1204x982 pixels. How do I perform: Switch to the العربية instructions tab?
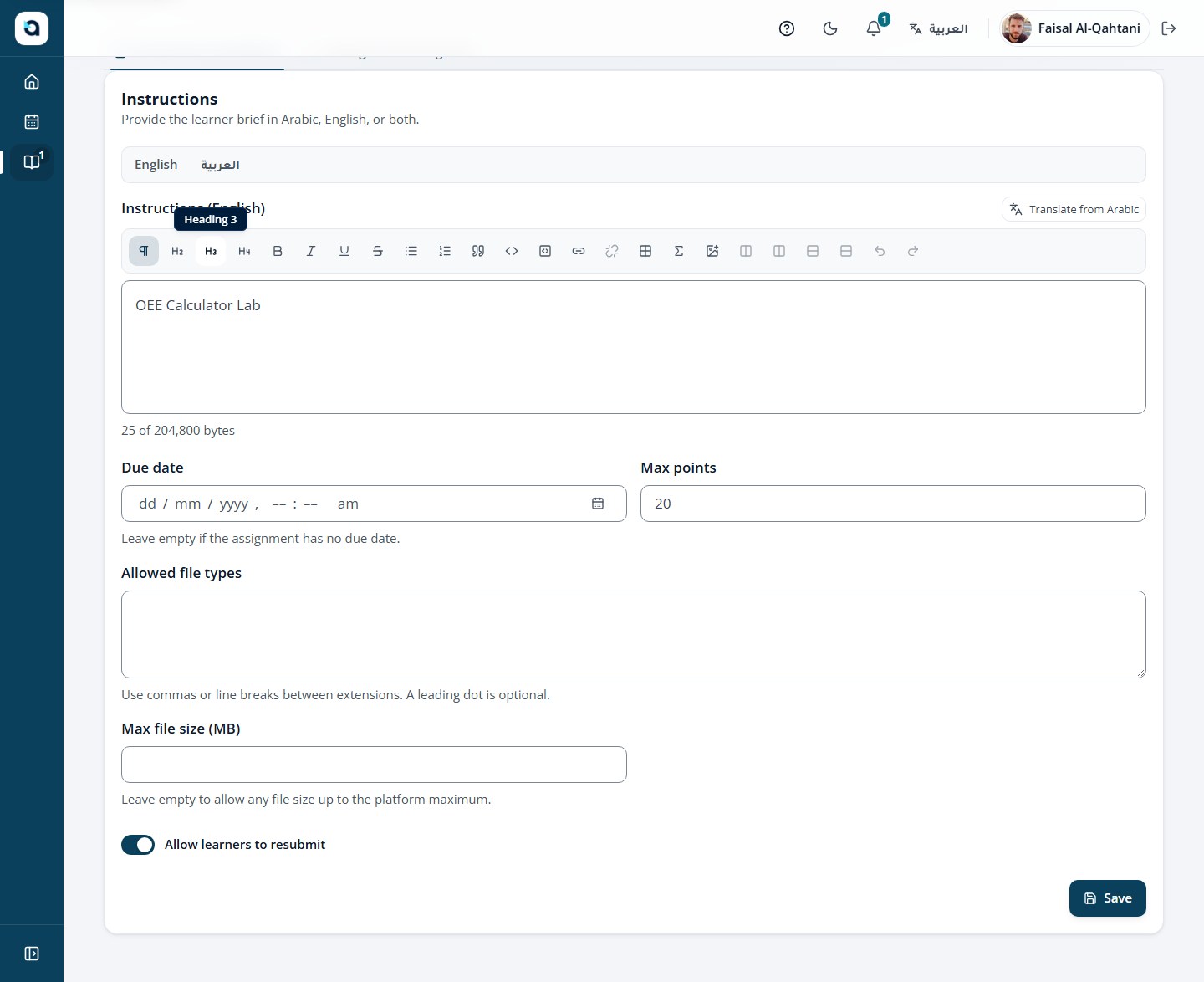pyautogui.click(x=220, y=165)
